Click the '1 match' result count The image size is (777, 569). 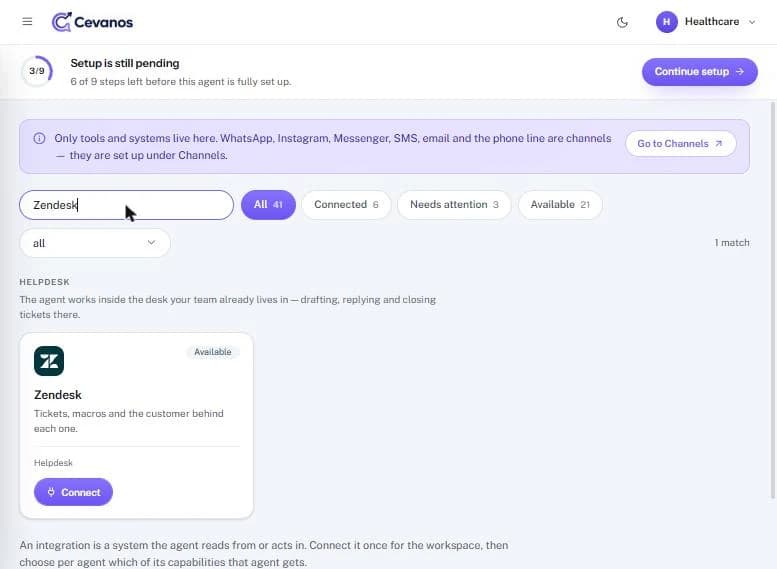click(731, 243)
